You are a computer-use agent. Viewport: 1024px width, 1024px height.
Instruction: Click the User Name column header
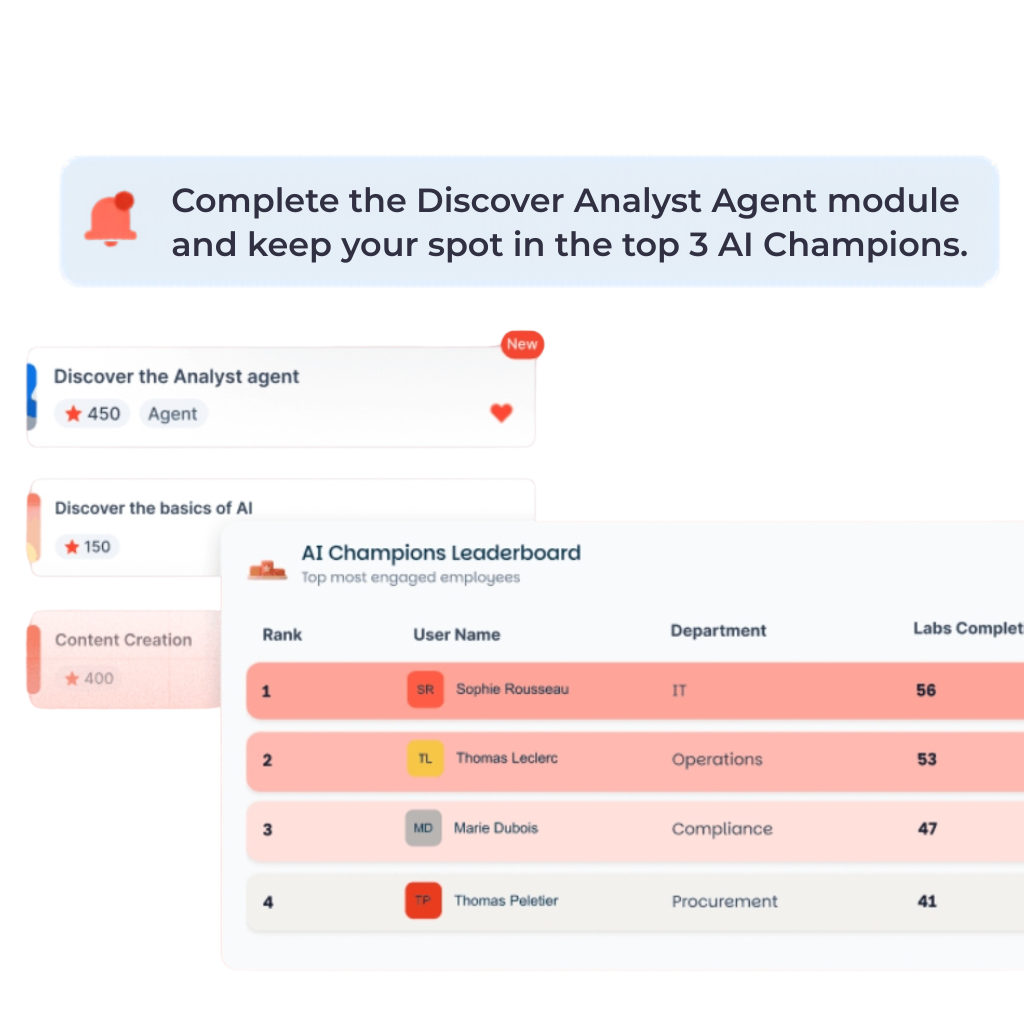pyautogui.click(x=456, y=635)
